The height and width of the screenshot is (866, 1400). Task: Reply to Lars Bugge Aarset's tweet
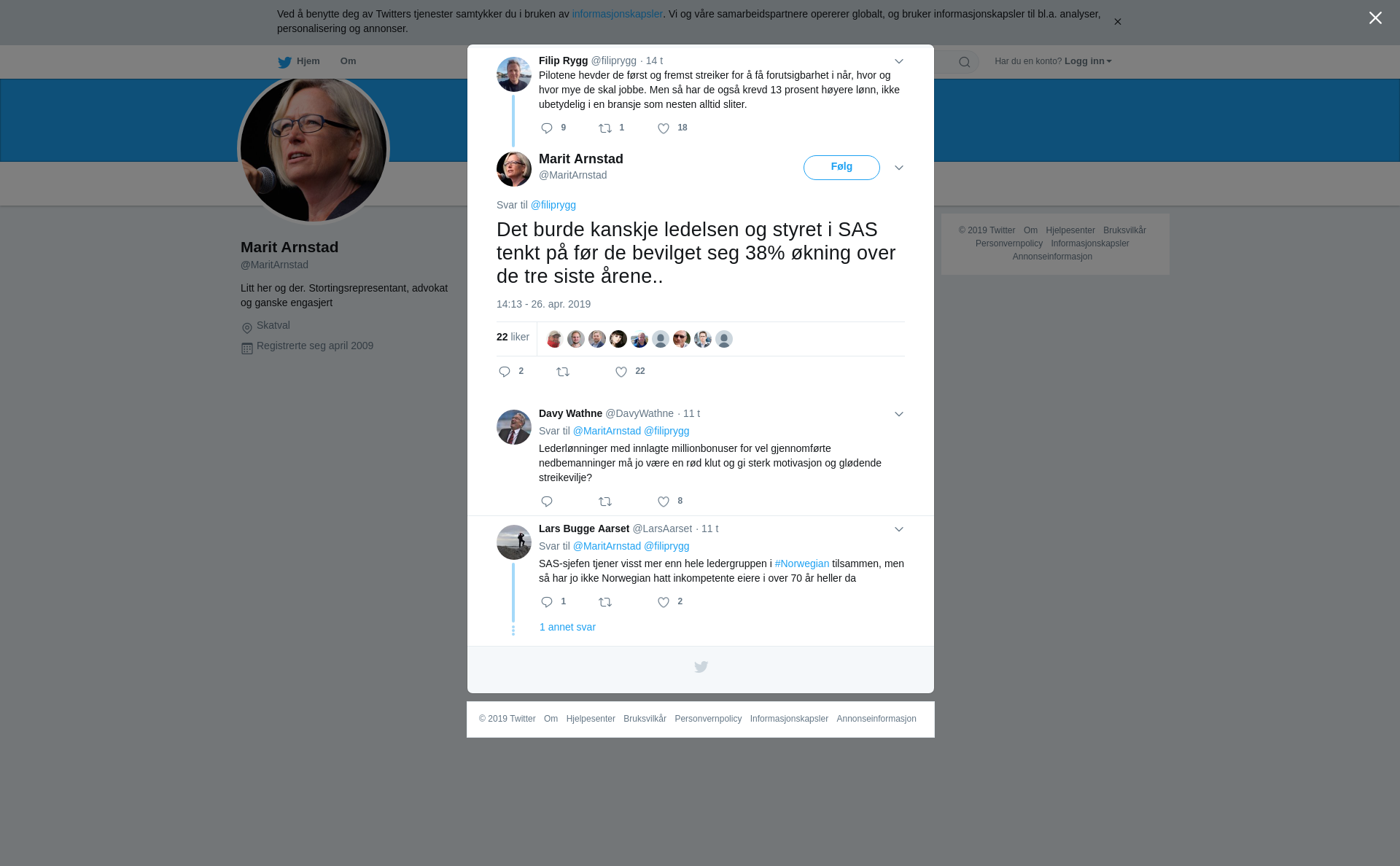(x=547, y=602)
